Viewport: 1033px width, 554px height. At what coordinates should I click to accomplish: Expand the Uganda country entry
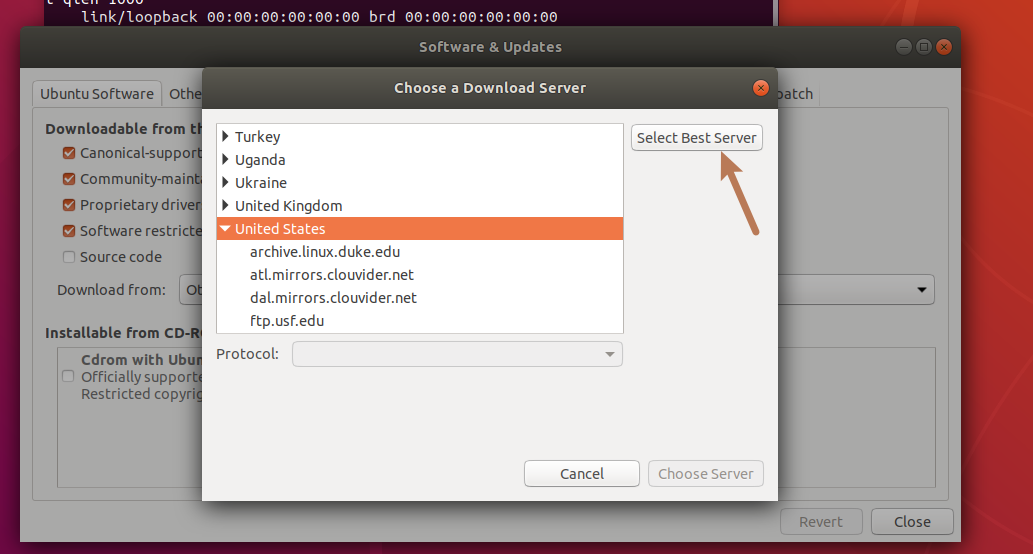(x=225, y=159)
